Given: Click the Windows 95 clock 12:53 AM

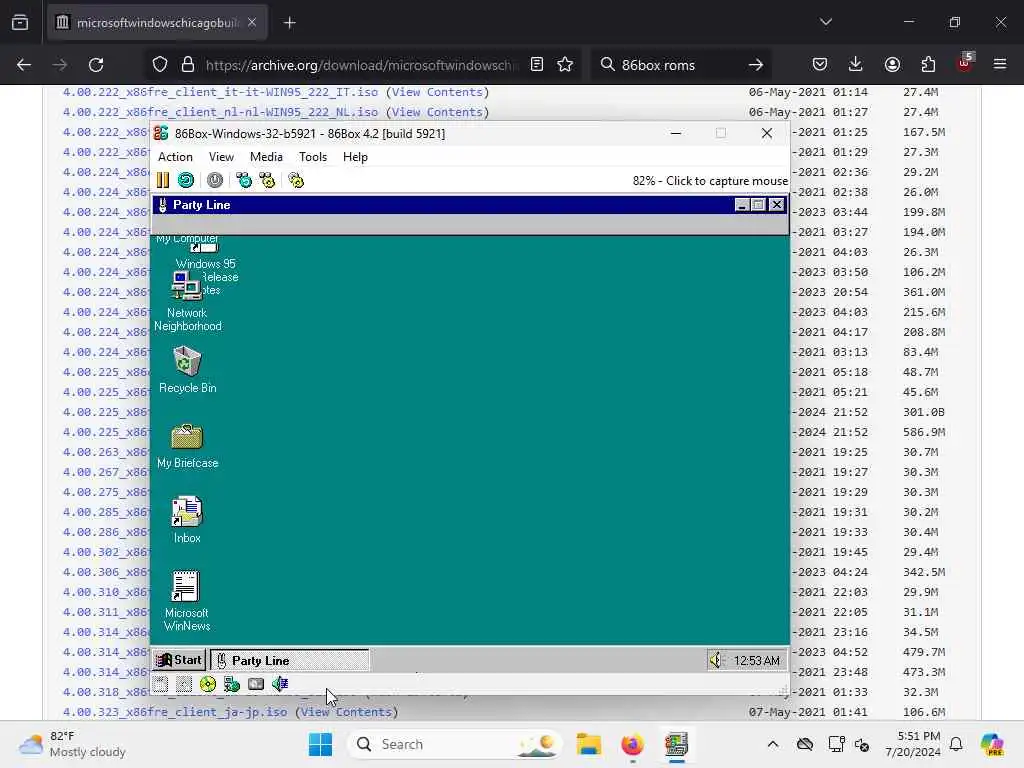Looking at the screenshot, I should (x=756, y=661).
